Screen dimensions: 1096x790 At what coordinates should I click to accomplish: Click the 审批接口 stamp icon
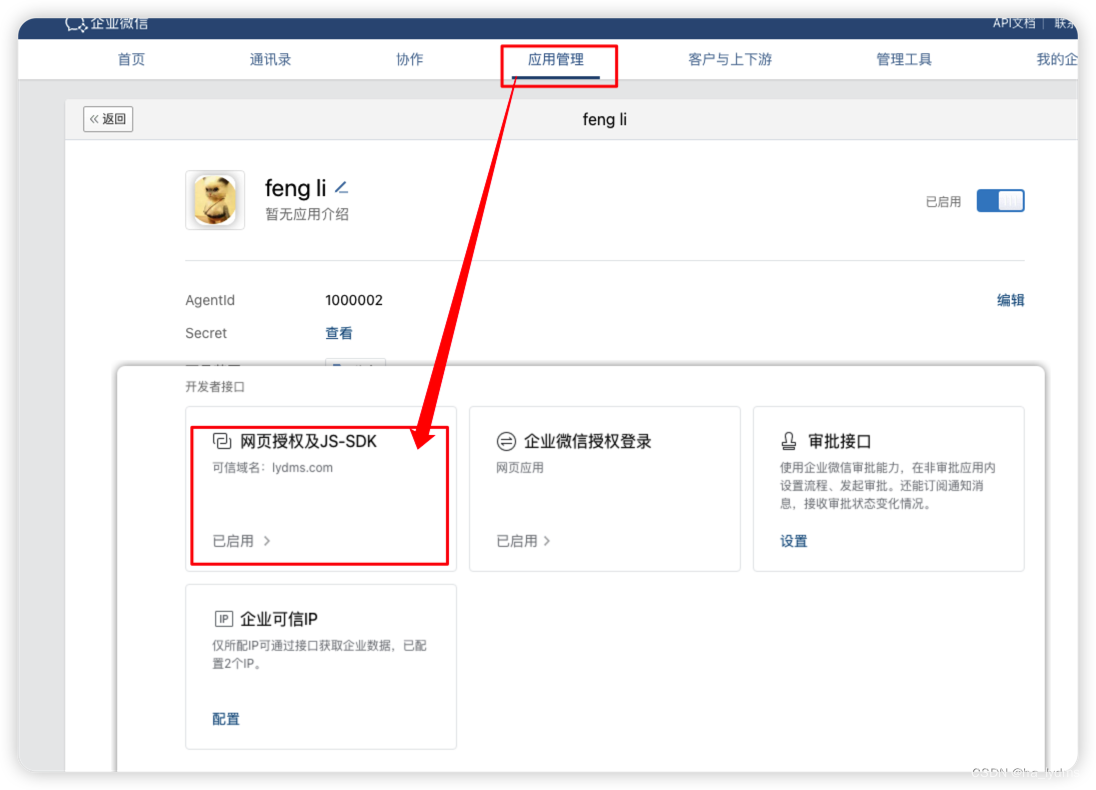(x=788, y=441)
